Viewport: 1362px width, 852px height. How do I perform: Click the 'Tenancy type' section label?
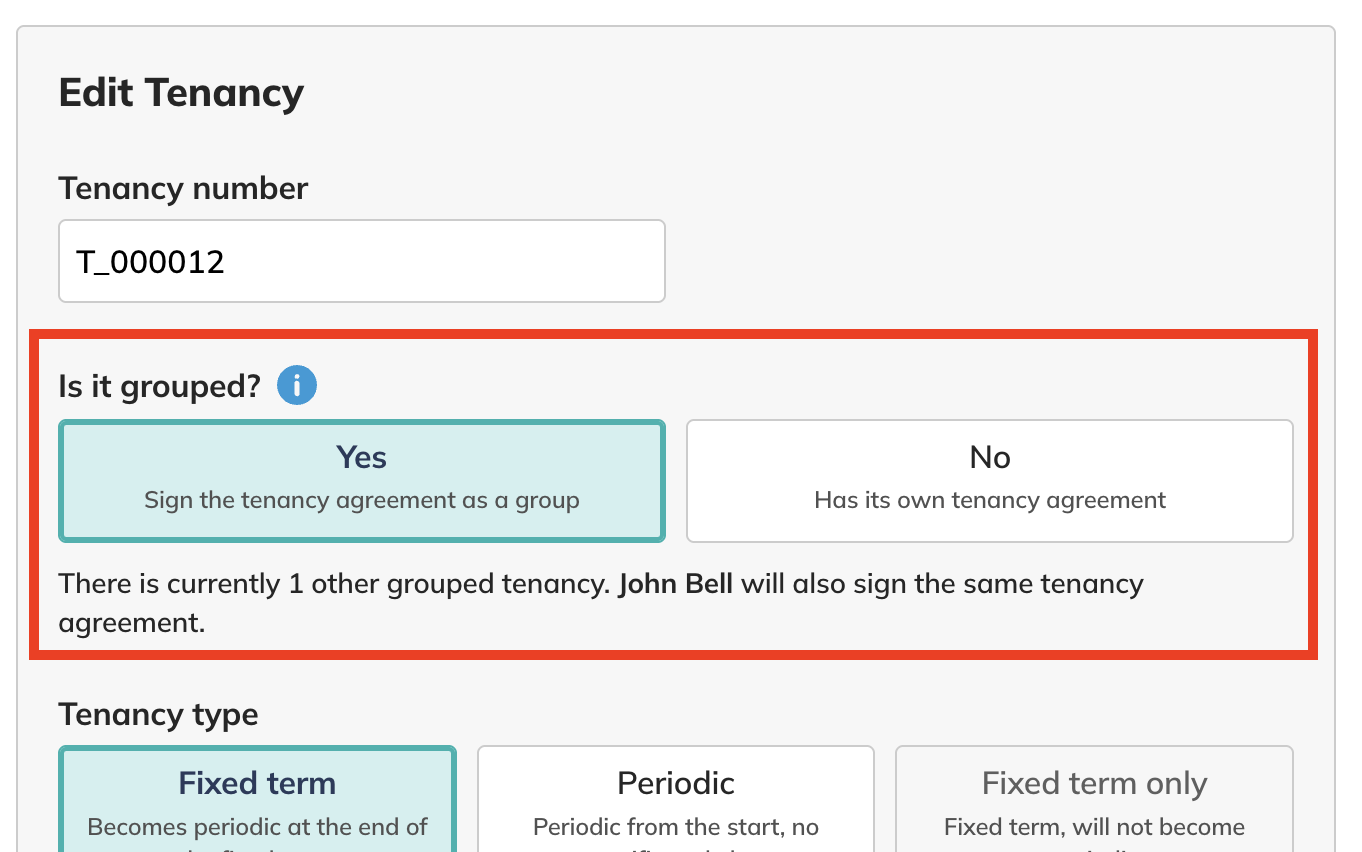click(158, 715)
